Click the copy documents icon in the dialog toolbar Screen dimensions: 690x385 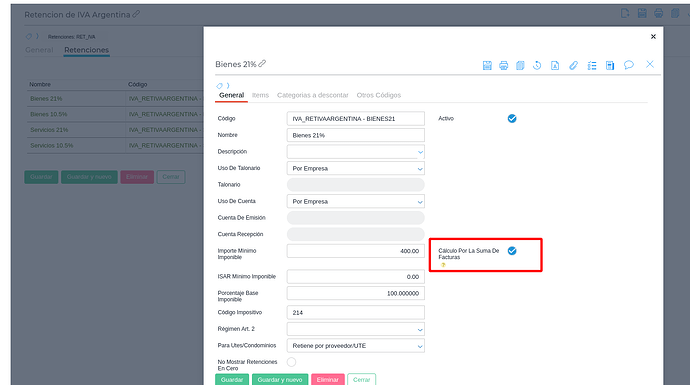(x=520, y=66)
